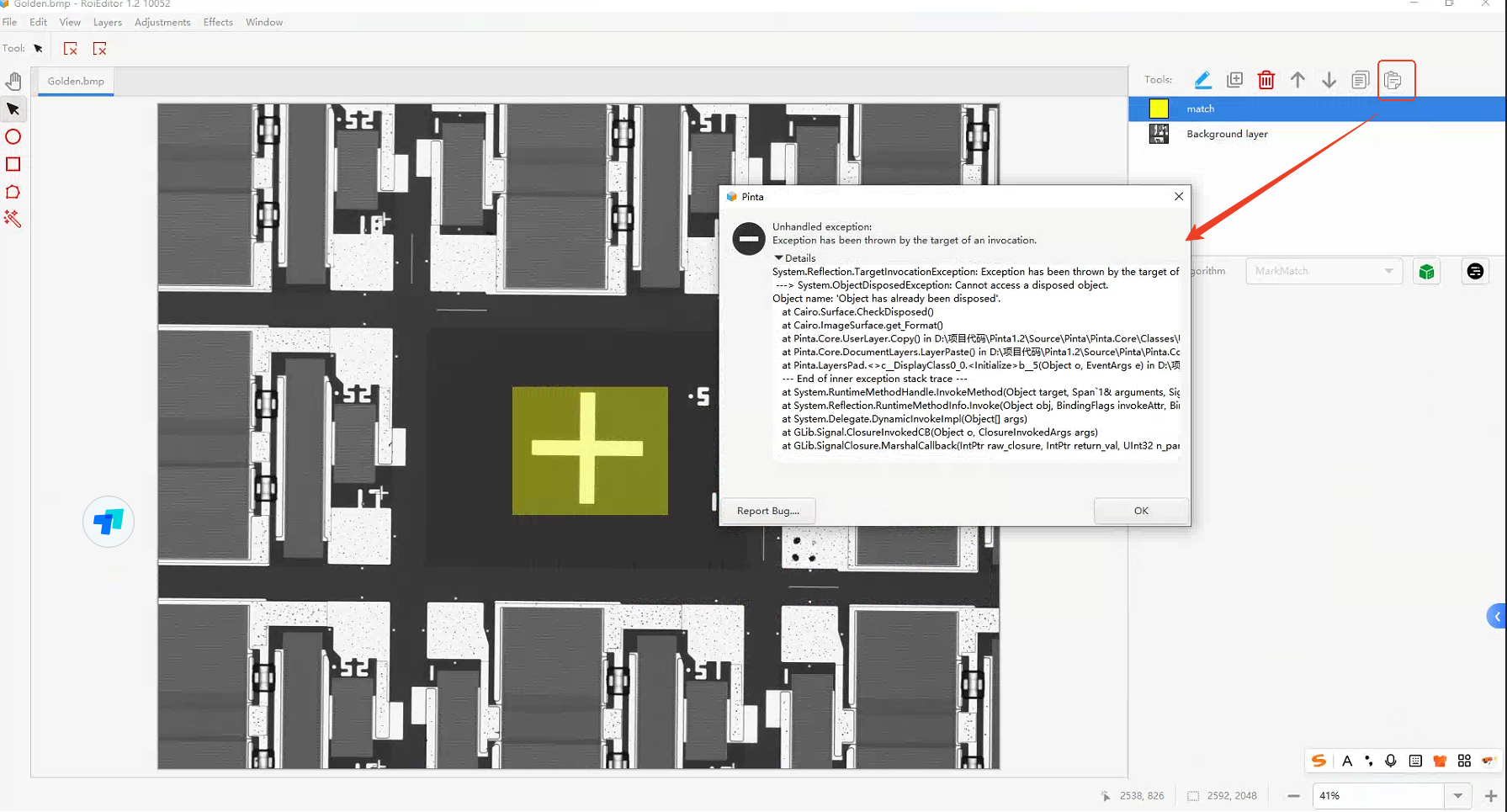
Task: Open the File menu
Action: pos(10,22)
